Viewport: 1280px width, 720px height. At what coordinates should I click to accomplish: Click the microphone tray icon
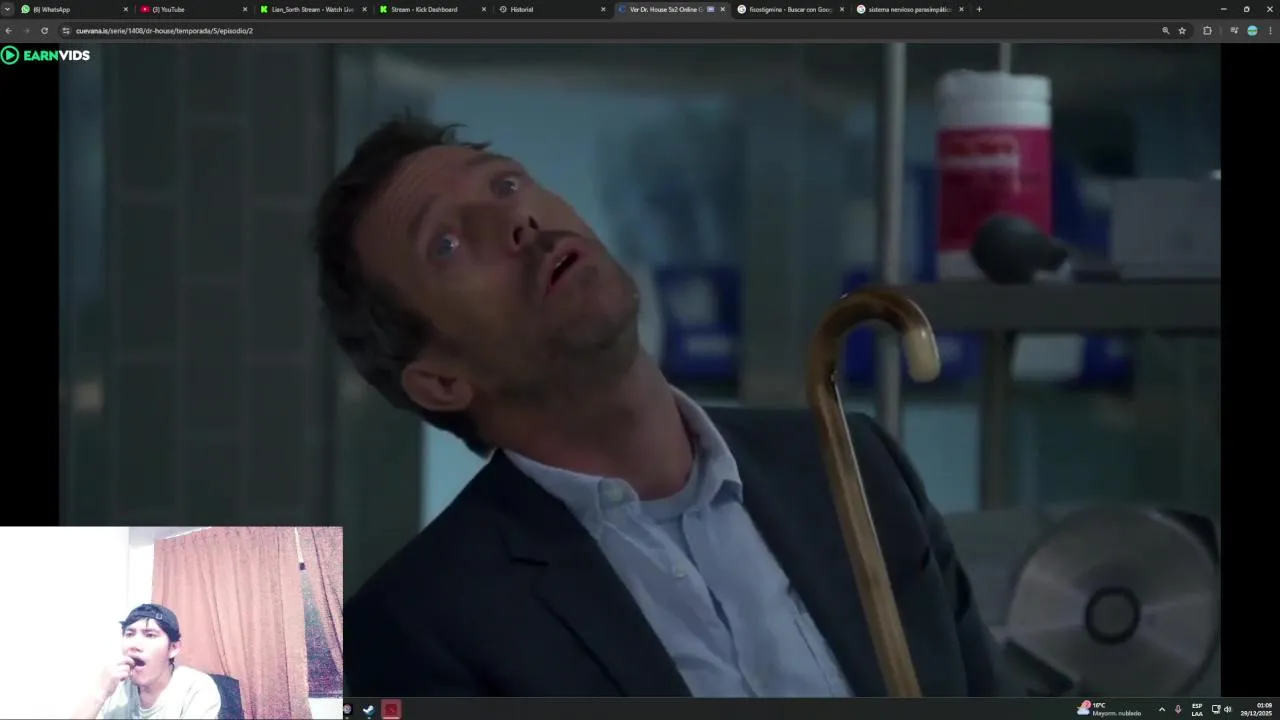(x=1178, y=709)
